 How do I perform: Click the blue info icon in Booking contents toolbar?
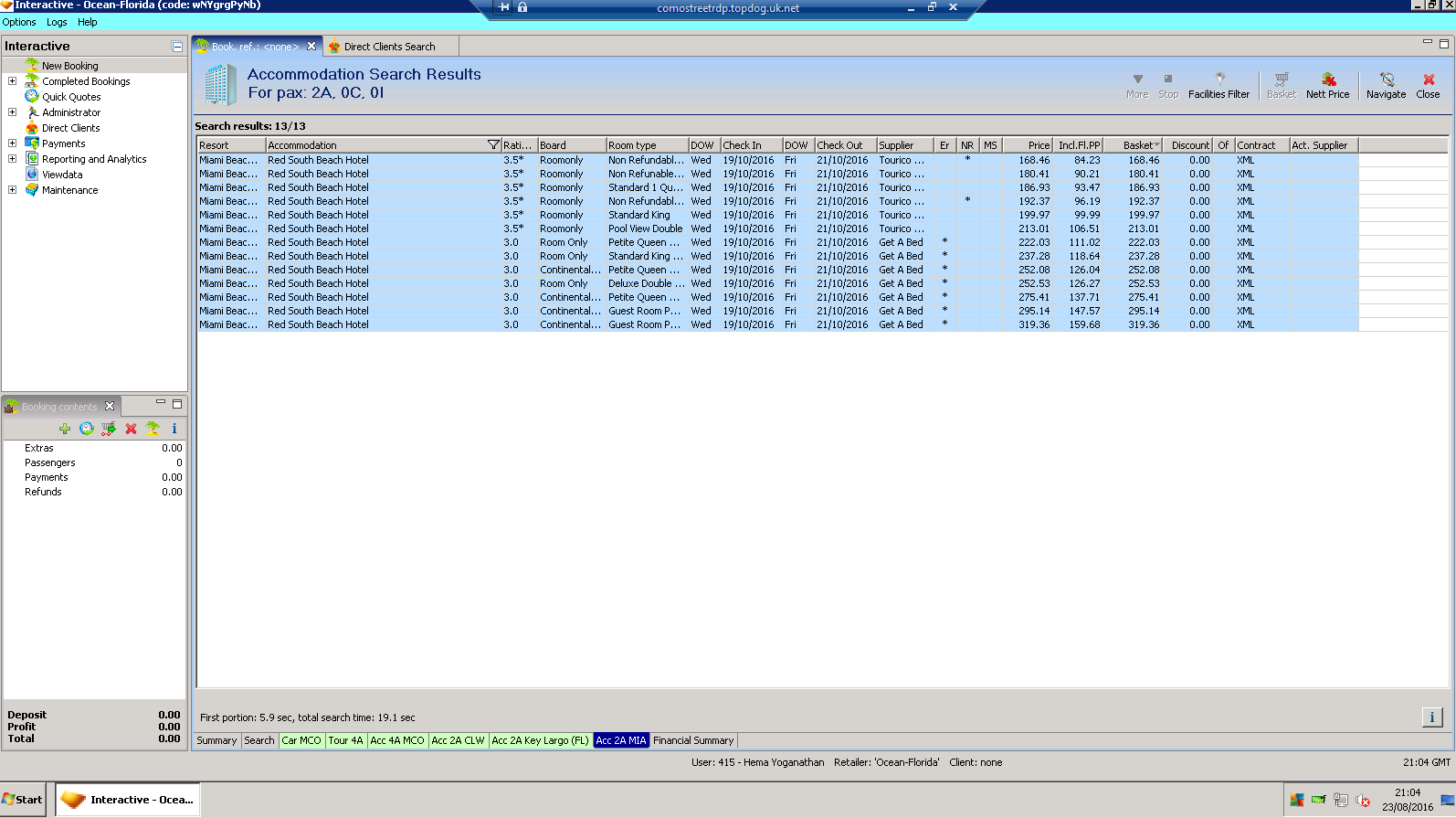(174, 429)
